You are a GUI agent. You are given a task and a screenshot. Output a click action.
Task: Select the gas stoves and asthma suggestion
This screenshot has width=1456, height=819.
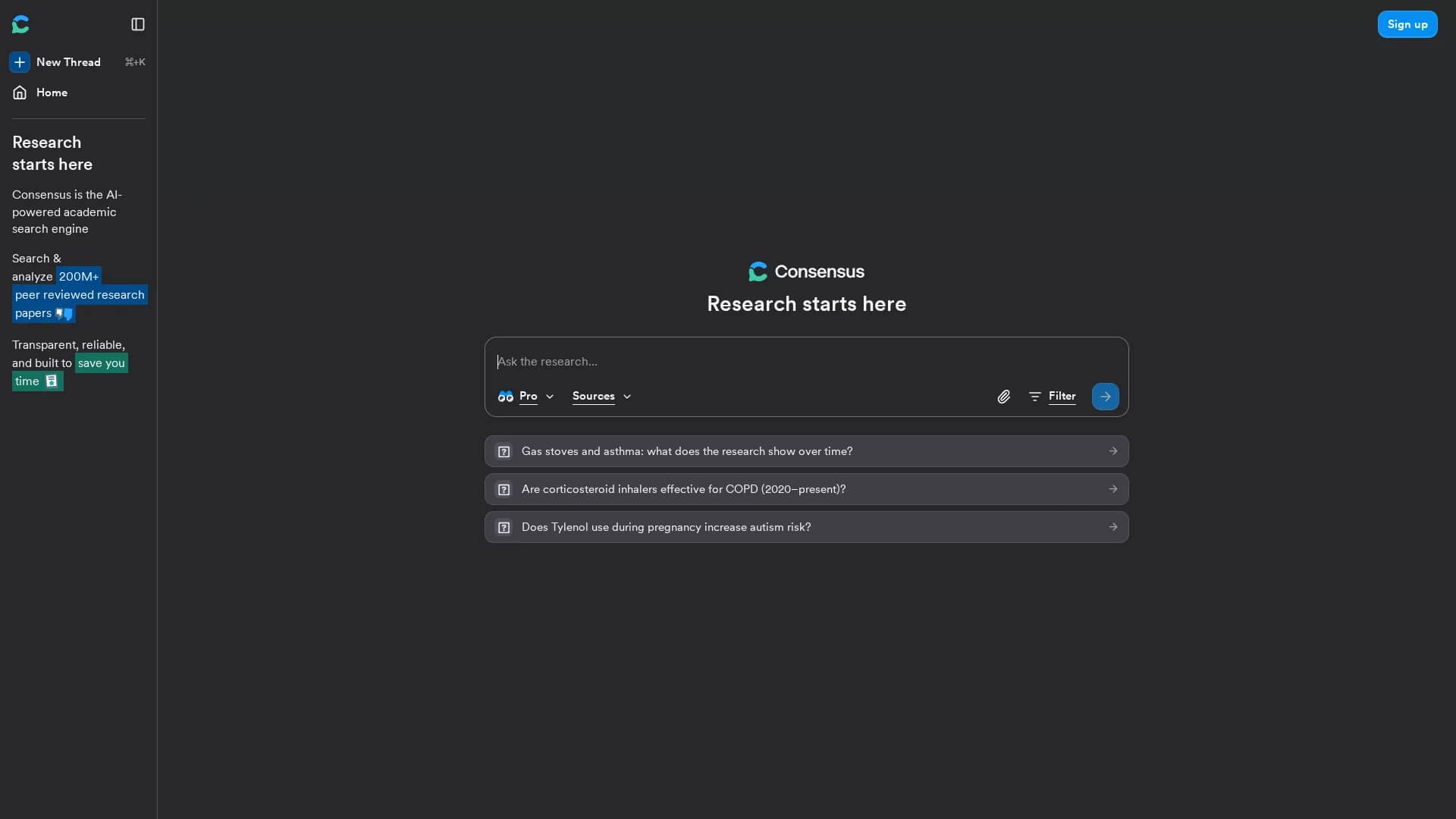point(806,451)
